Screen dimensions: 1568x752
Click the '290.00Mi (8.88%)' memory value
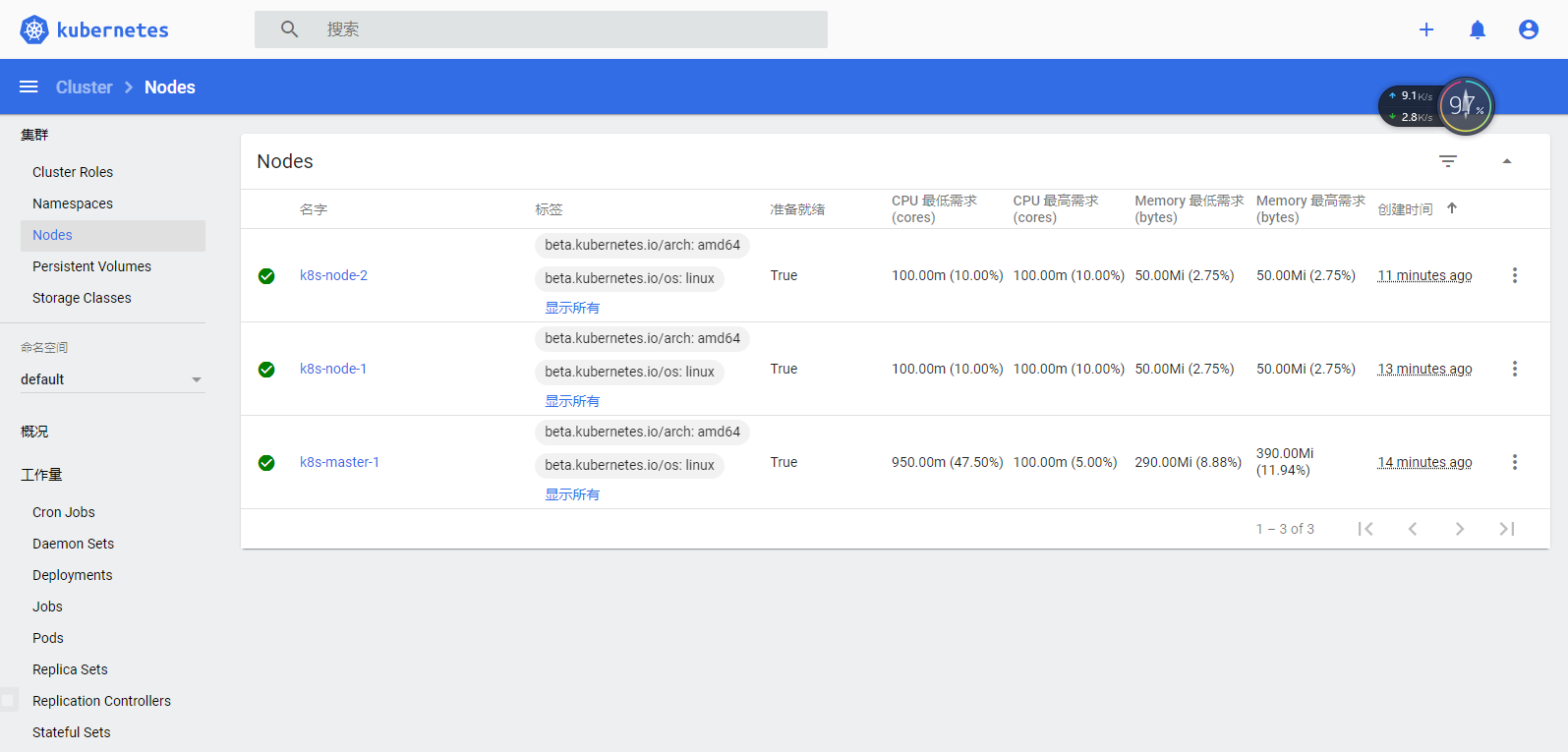[x=1188, y=462]
